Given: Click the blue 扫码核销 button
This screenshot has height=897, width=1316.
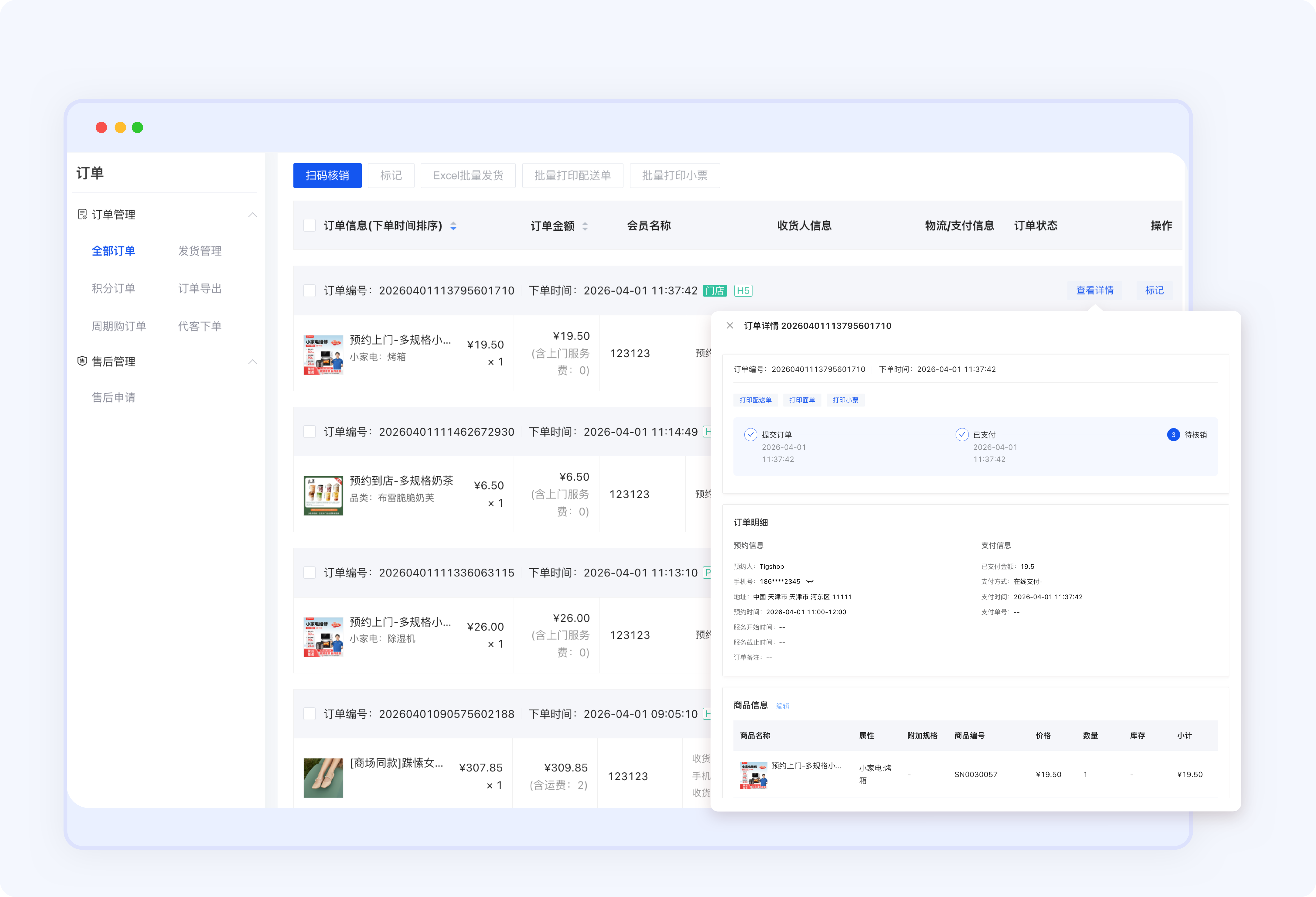Looking at the screenshot, I should (327, 176).
